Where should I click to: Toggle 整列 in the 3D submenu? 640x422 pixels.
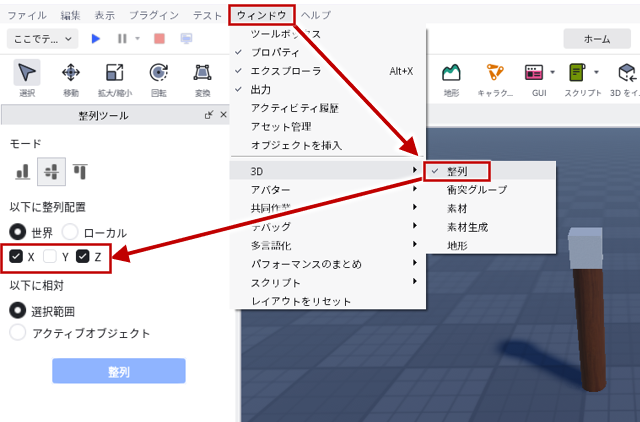tap(490, 171)
